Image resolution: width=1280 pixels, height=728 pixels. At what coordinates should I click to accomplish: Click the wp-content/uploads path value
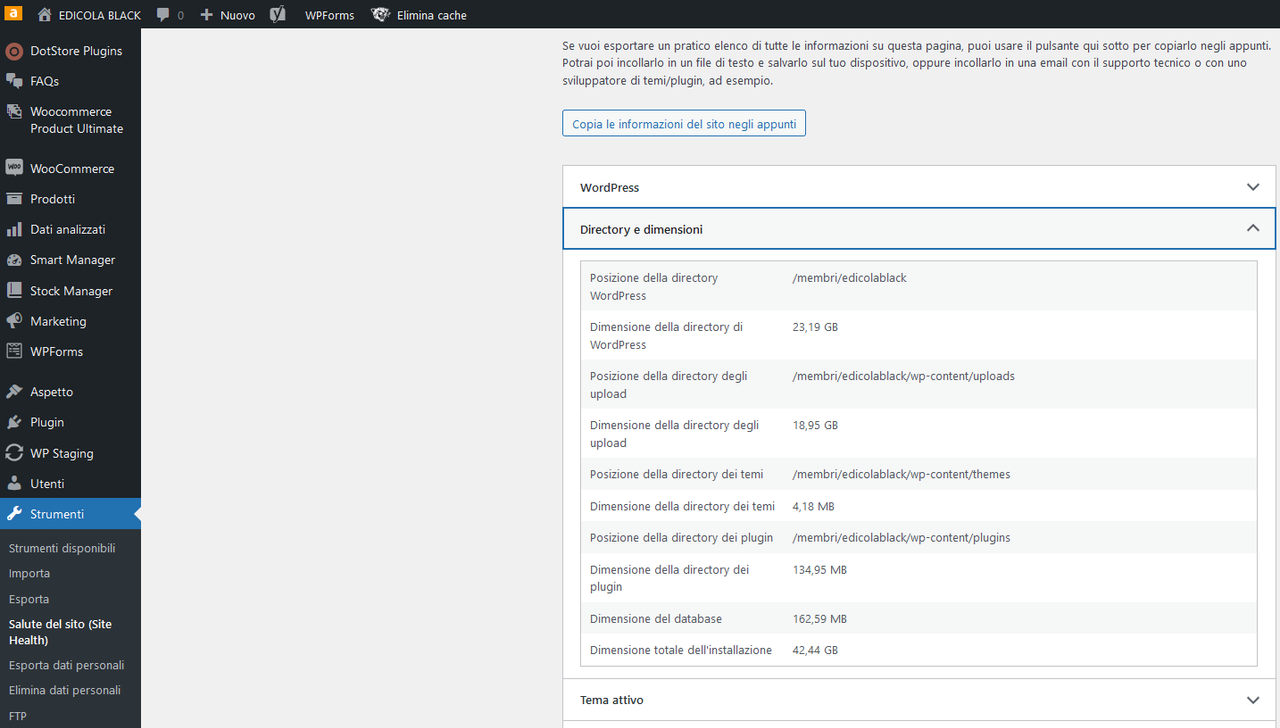pos(903,376)
